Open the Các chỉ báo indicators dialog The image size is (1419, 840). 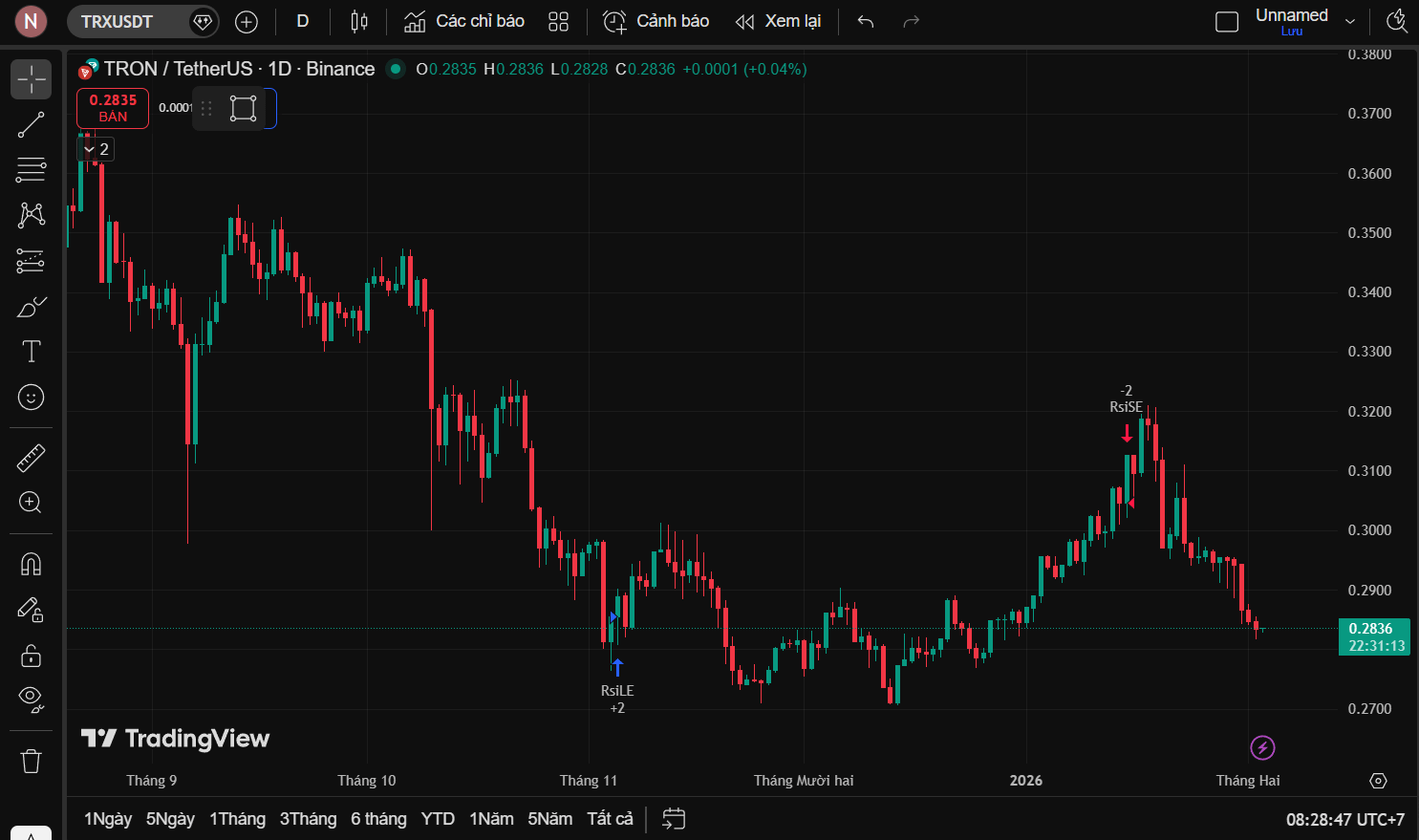(464, 21)
